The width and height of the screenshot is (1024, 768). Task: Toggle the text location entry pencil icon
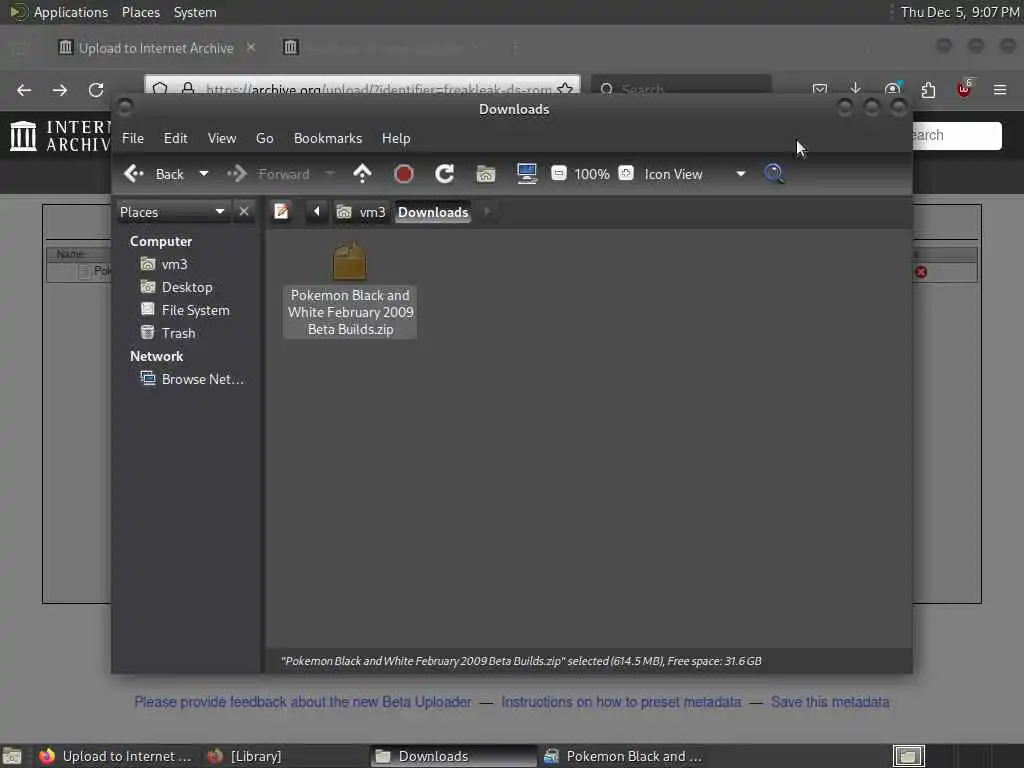[x=281, y=212]
